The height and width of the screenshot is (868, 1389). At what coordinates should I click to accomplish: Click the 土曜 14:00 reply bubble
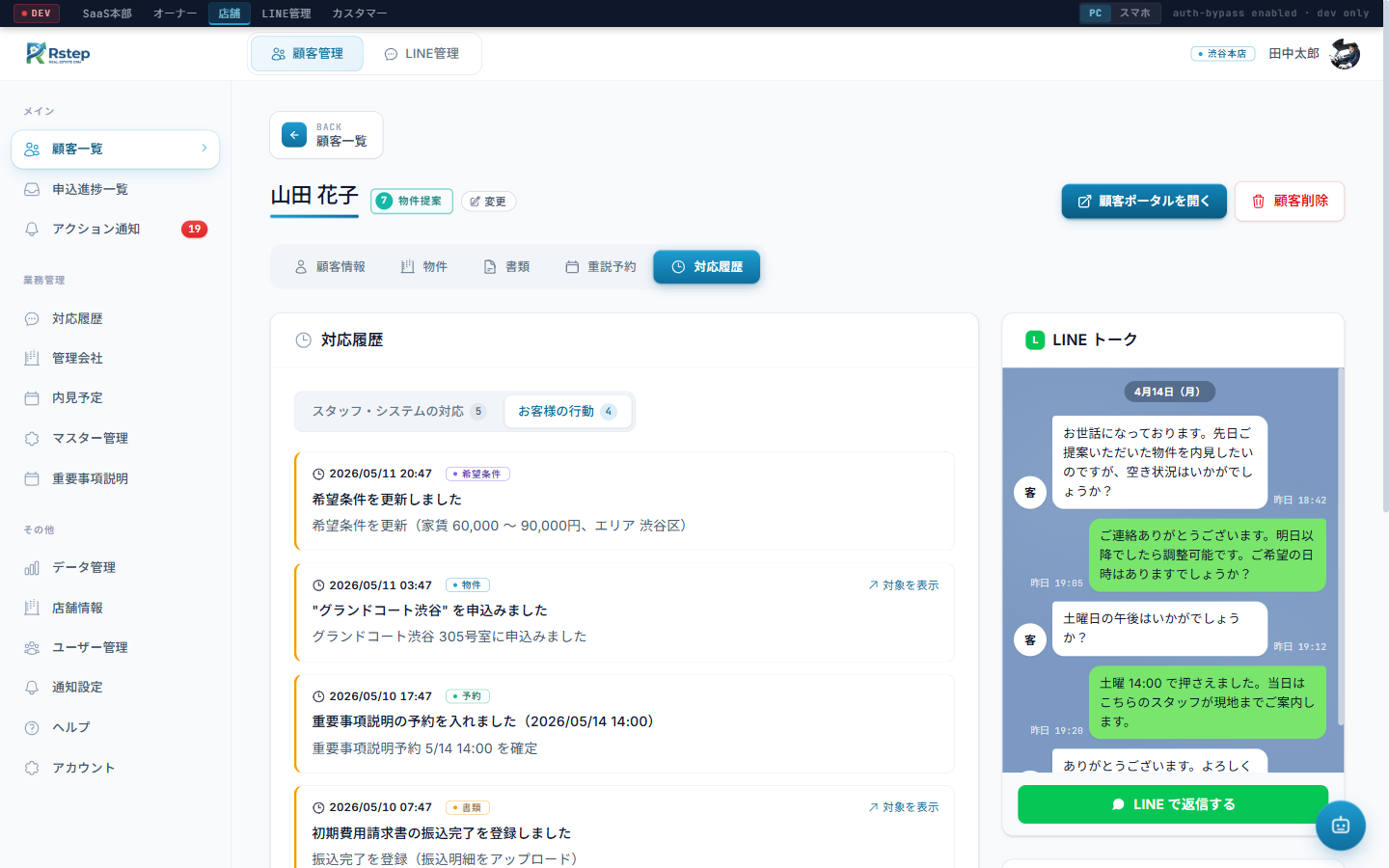pos(1208,702)
